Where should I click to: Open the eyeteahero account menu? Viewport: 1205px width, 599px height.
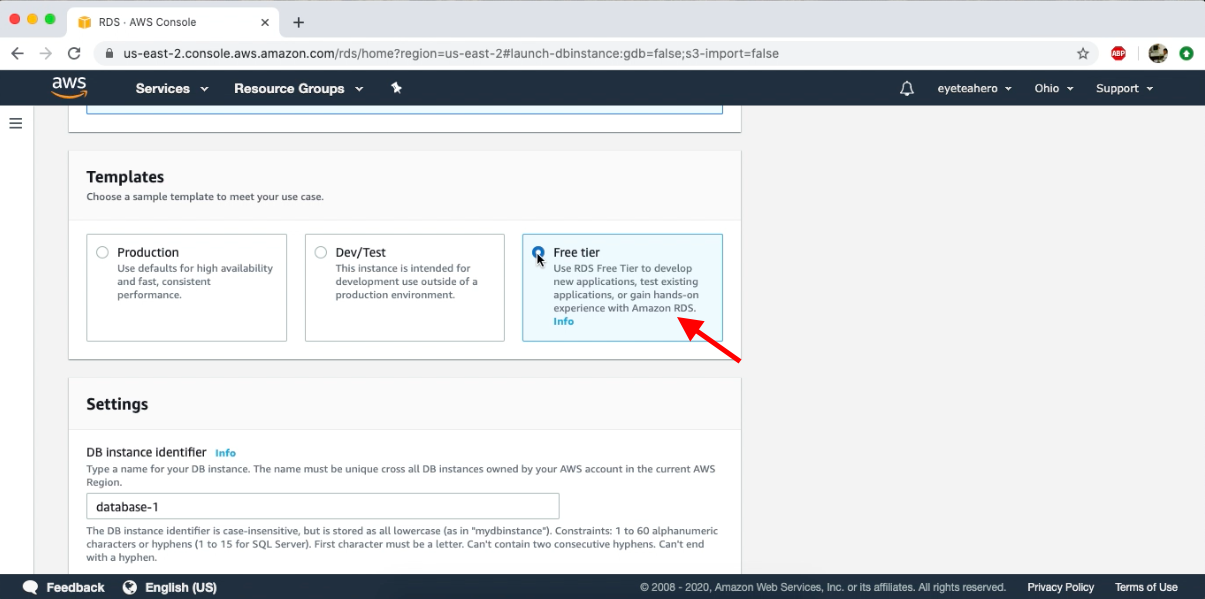tap(975, 88)
